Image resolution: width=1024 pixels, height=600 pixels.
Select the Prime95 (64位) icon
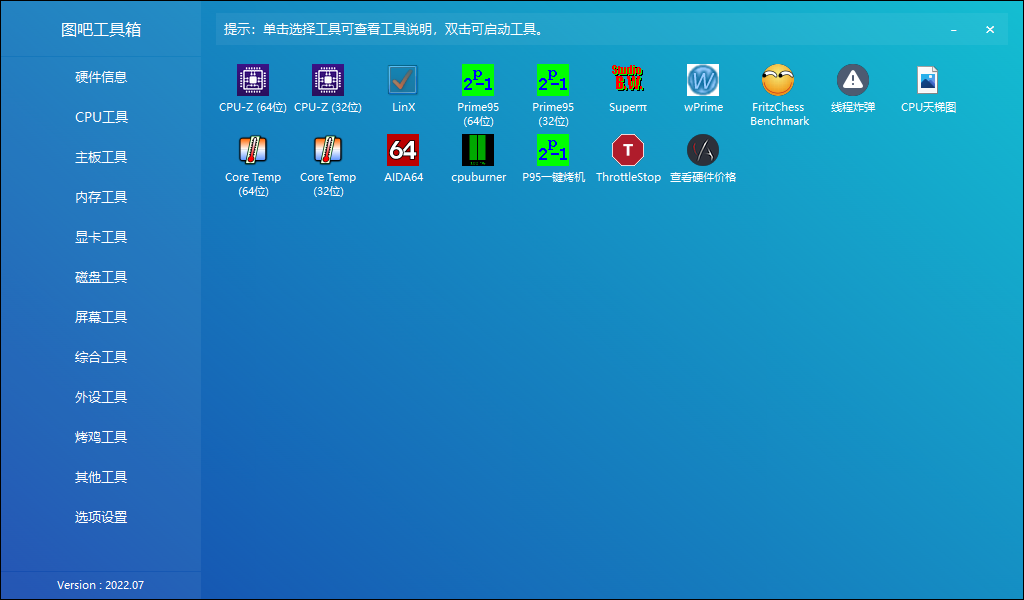pos(478,80)
